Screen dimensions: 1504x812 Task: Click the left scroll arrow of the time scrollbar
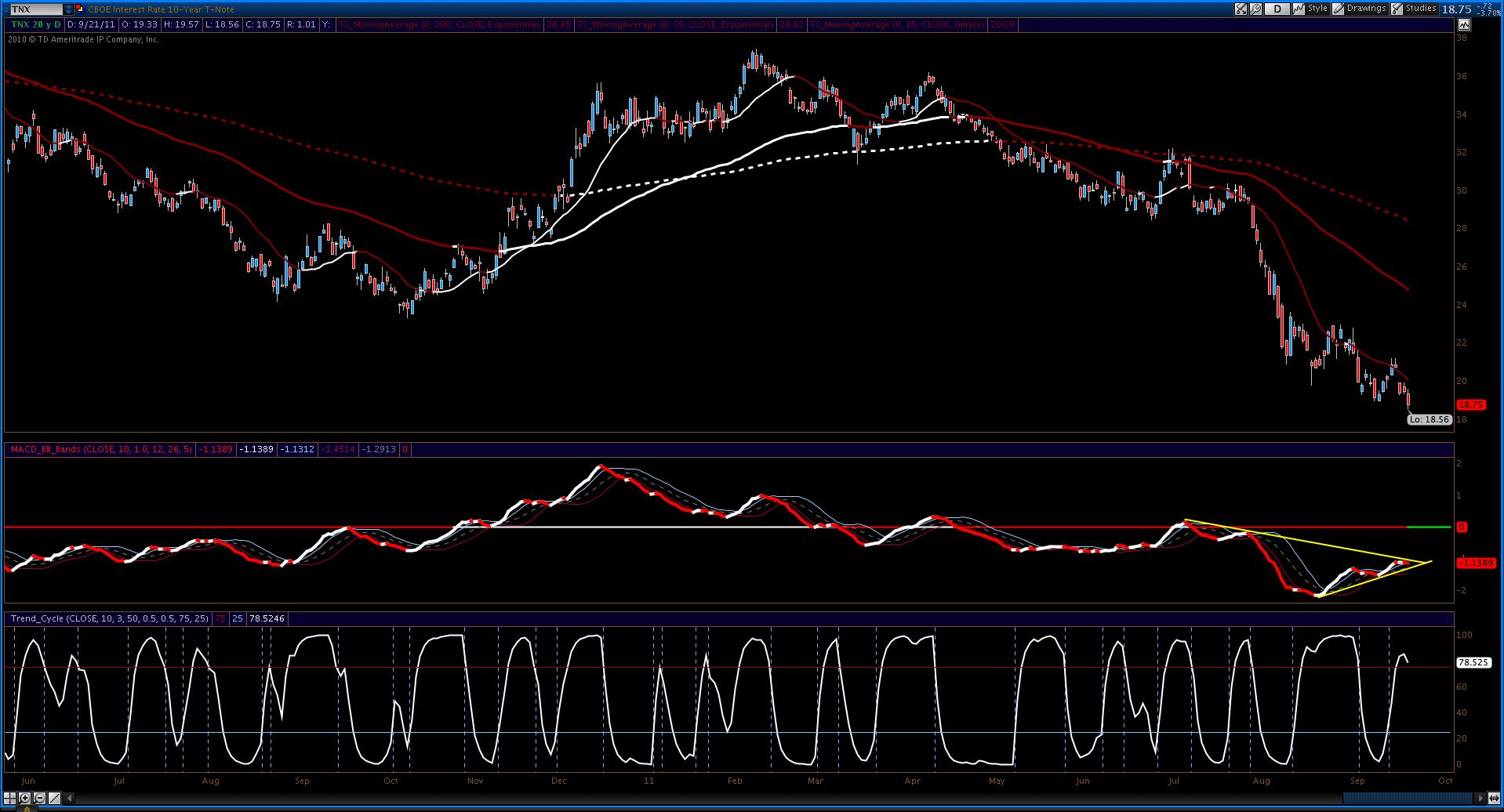pos(68,798)
